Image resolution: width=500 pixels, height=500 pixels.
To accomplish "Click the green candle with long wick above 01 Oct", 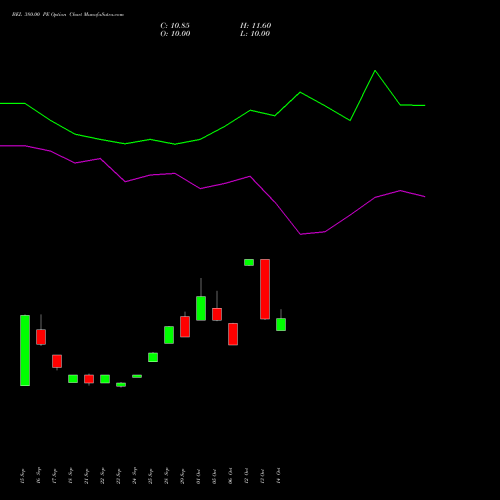I will click(201, 308).
